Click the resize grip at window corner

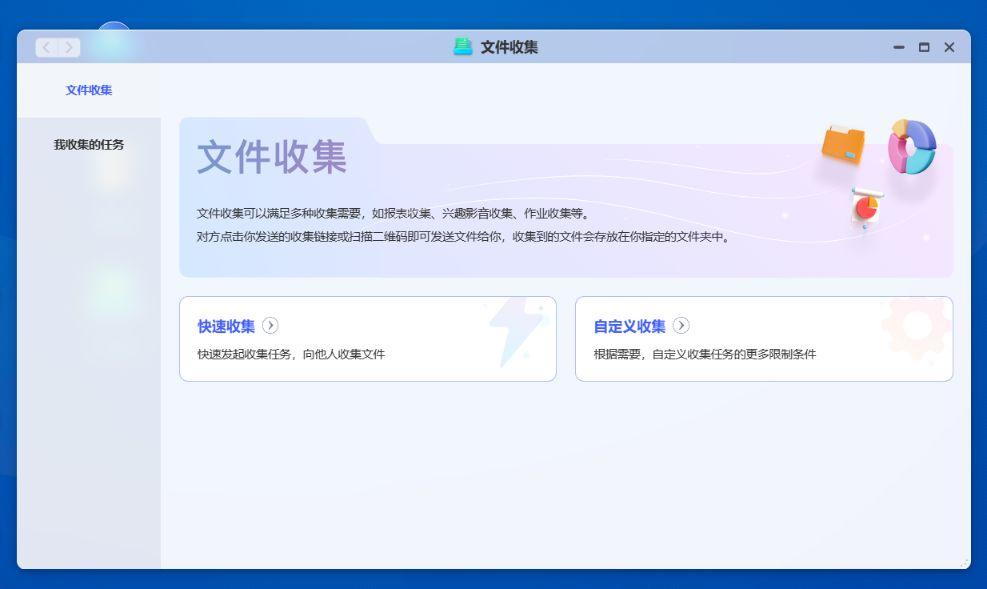tap(964, 563)
